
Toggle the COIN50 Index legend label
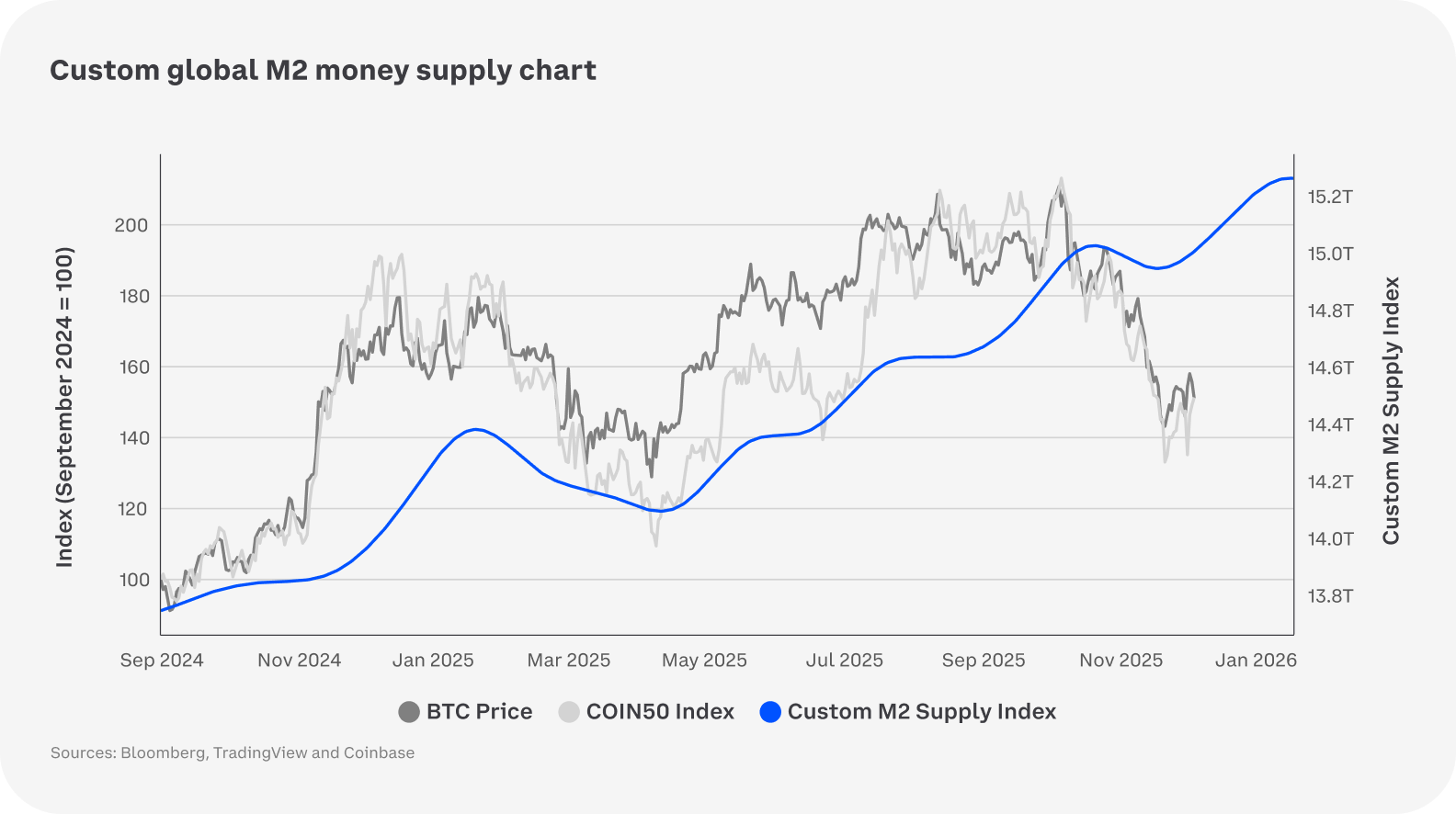tap(660, 712)
